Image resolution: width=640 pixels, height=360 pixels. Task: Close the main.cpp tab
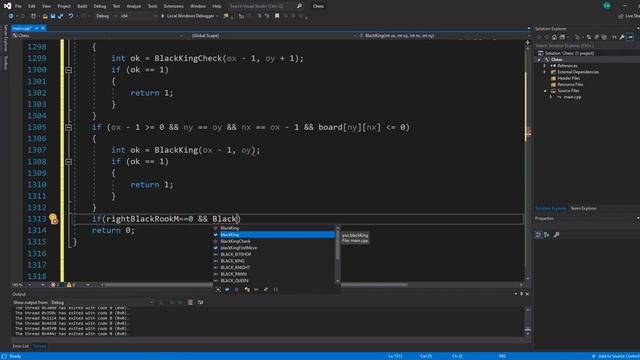[43, 28]
